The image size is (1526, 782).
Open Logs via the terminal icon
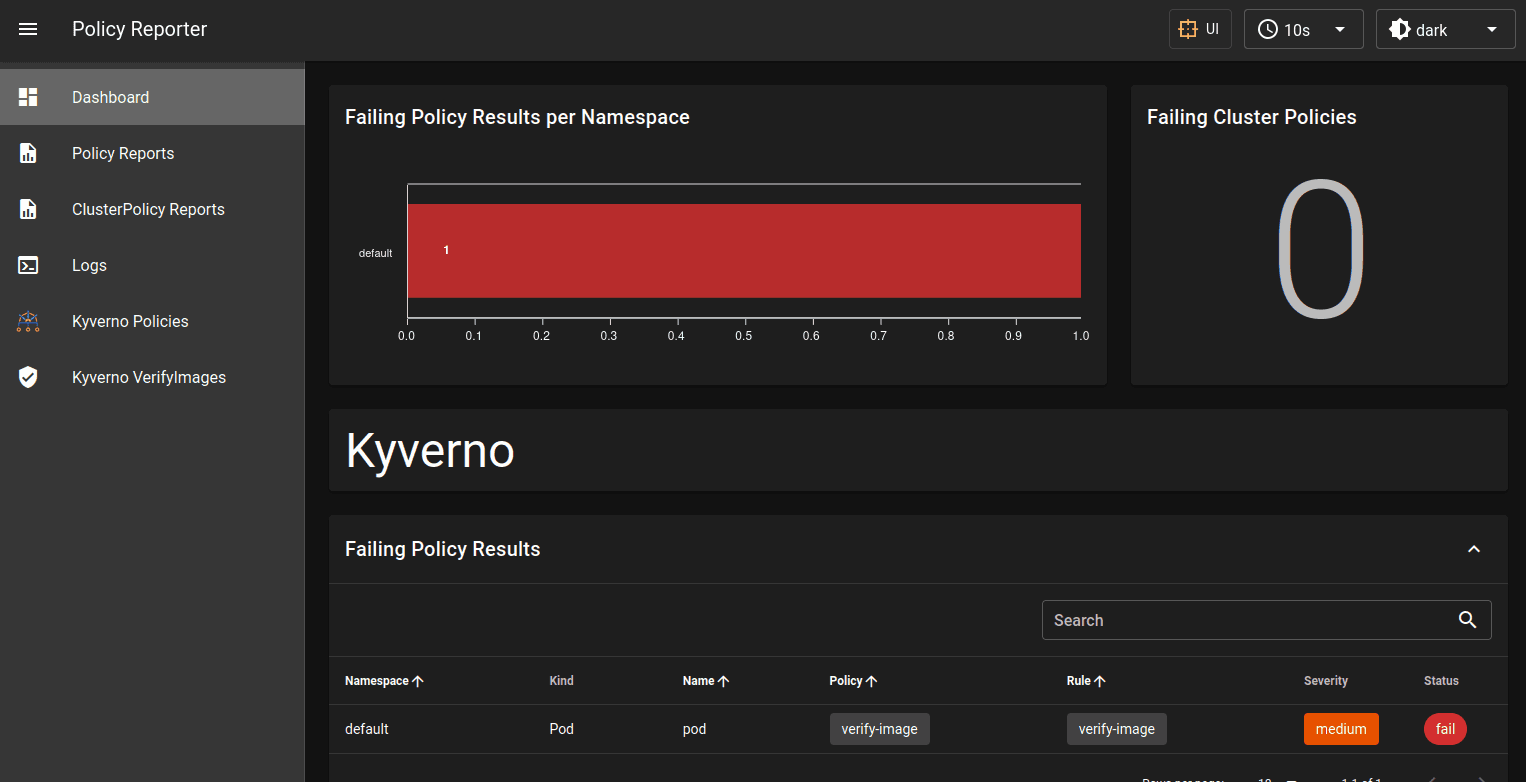[27, 264]
